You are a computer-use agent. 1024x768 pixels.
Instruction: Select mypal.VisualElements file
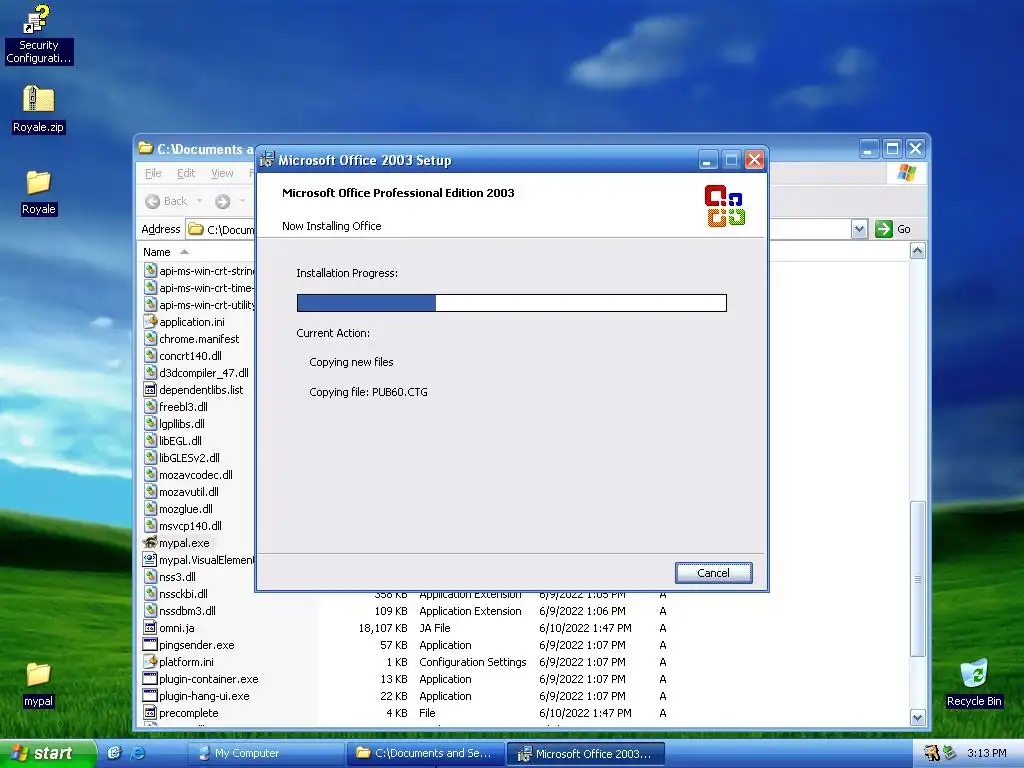click(199, 560)
